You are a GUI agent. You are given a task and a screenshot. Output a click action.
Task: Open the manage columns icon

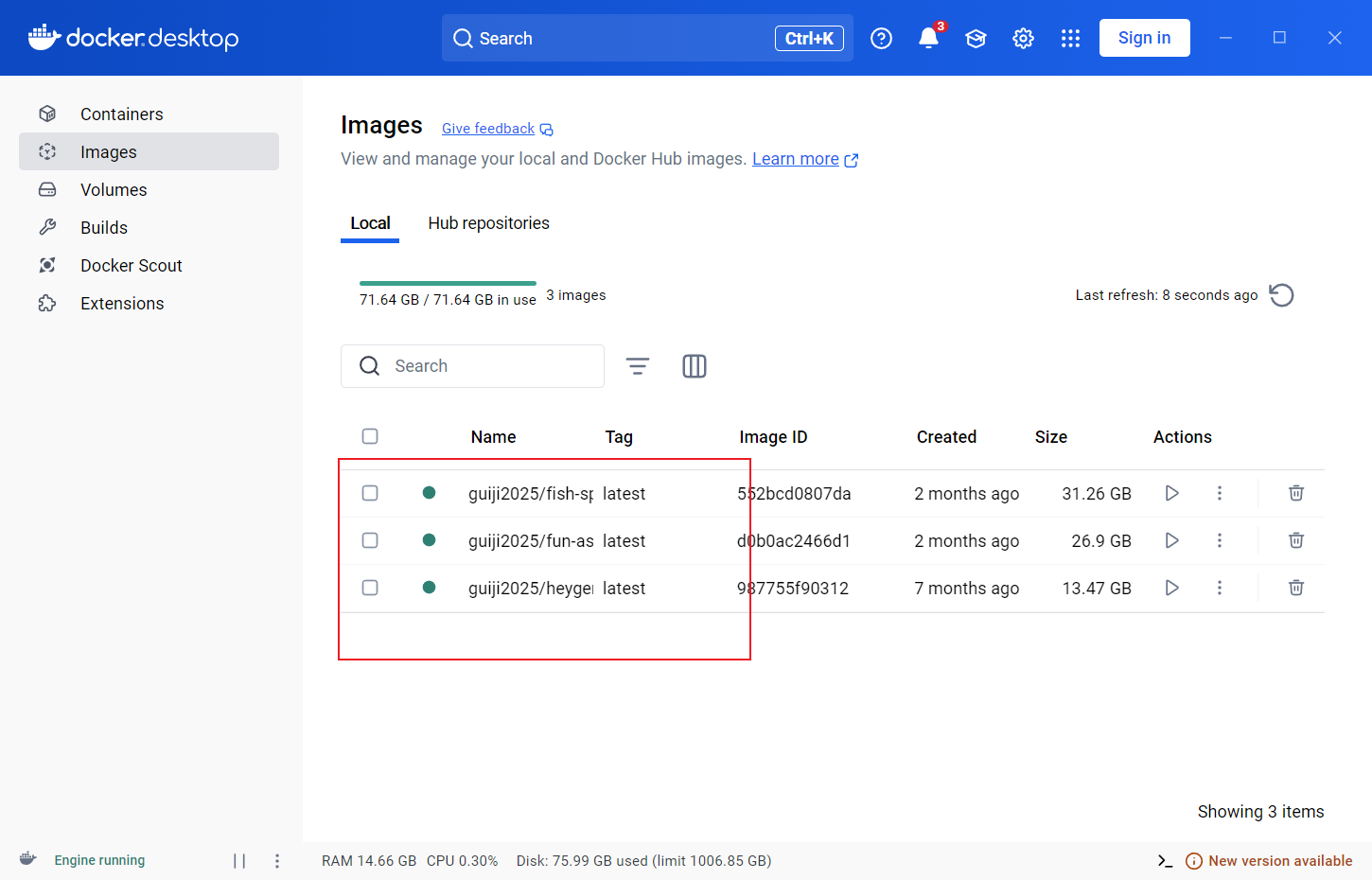tap(695, 366)
